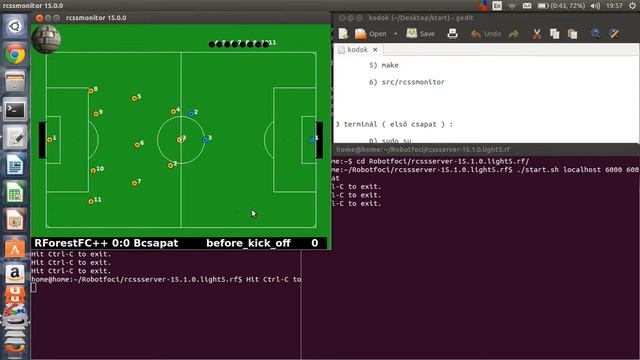Open the sound volume indicator
This screenshot has height=360, width=640.
click(x=595, y=6)
